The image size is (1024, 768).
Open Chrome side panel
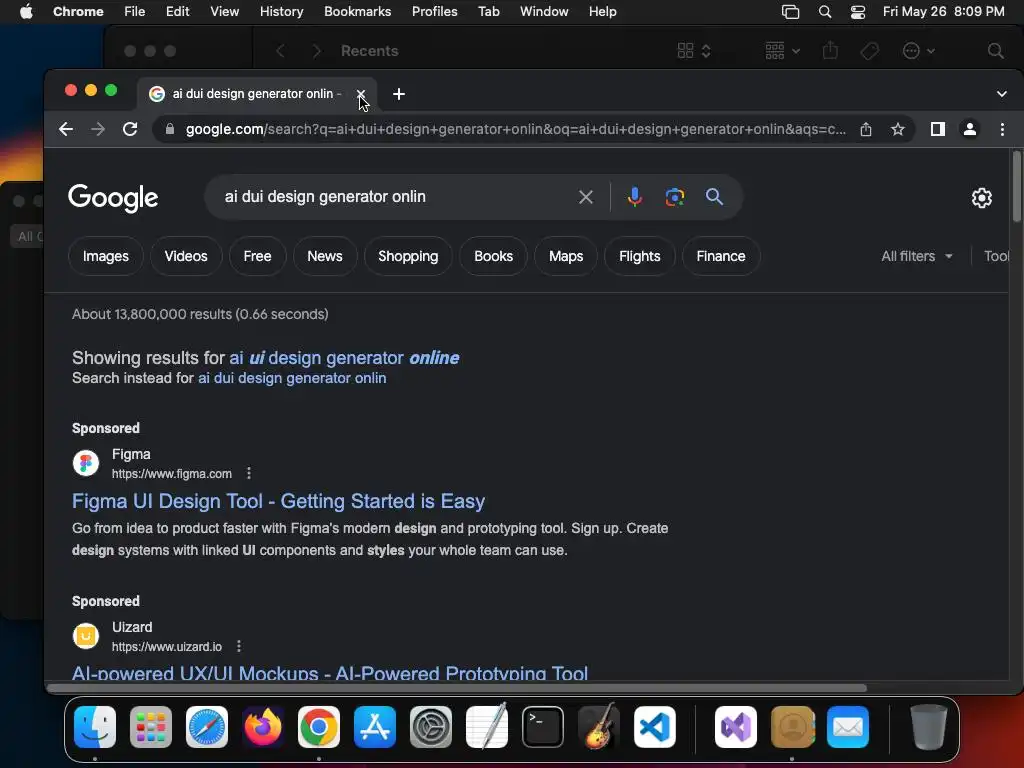click(938, 129)
